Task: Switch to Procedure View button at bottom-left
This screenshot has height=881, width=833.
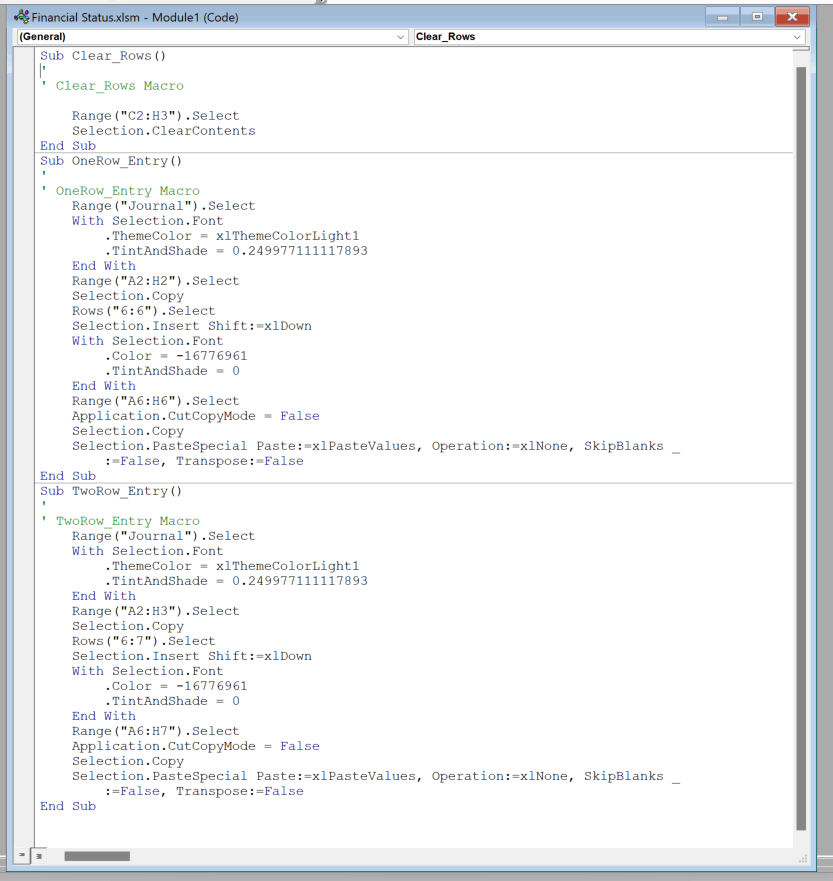Action: [x=21, y=855]
